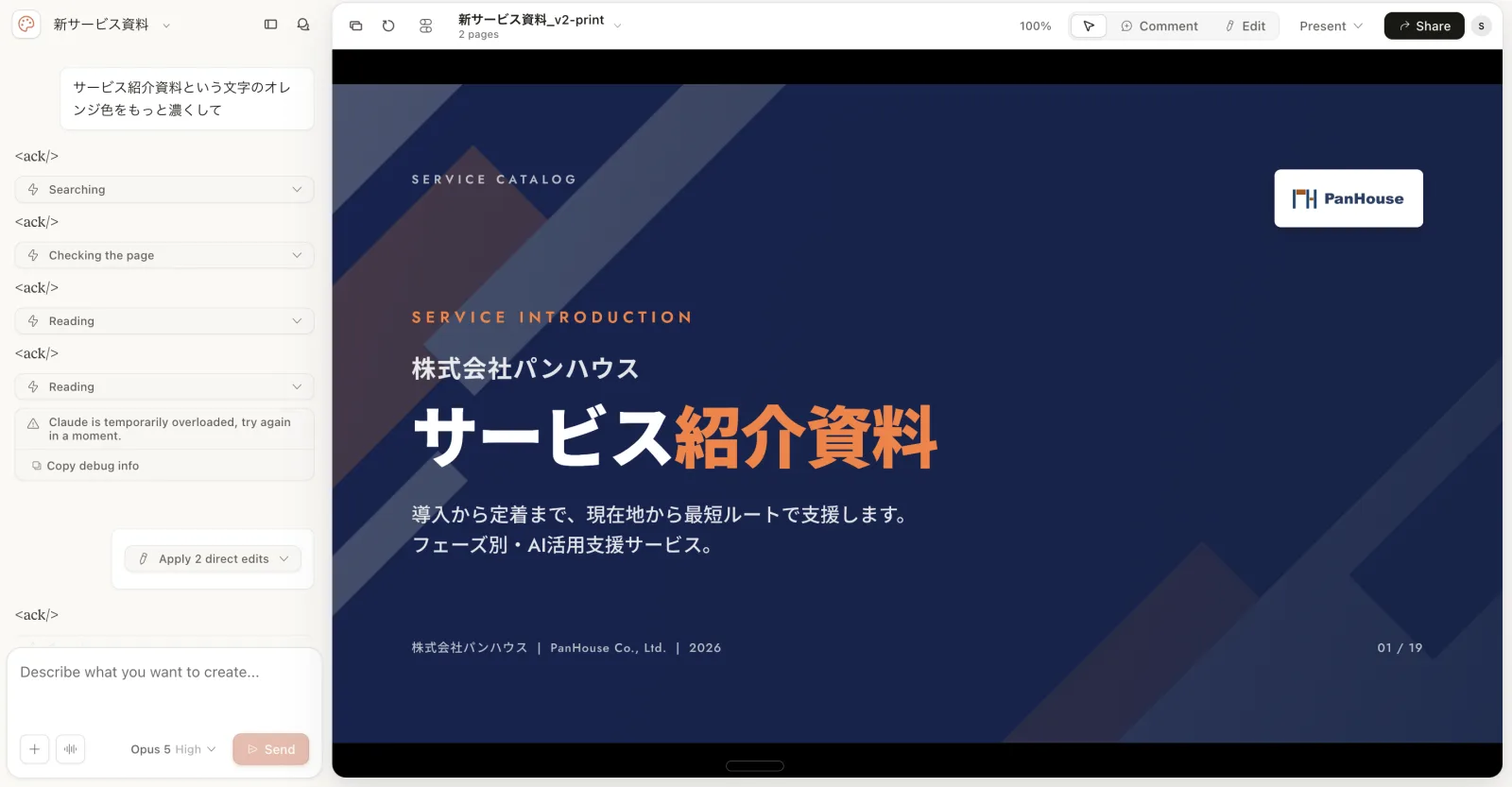Viewport: 1512px width, 787px height.
Task: Click the 2 pages label under the file title
Action: pos(478,35)
